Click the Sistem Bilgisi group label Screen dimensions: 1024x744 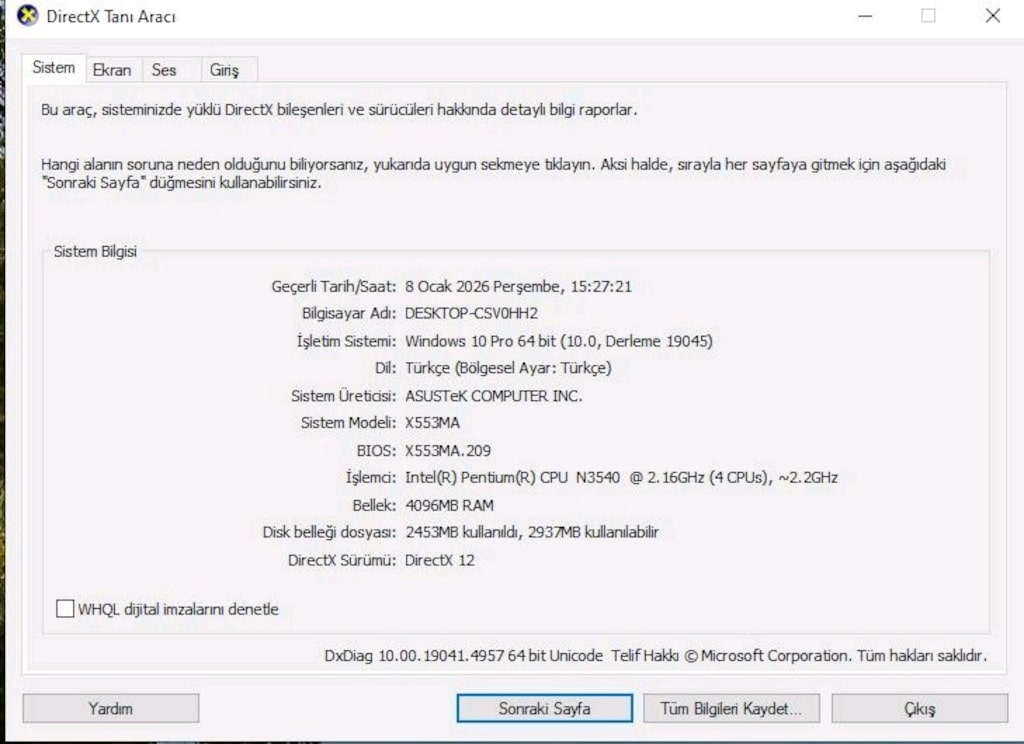tap(95, 251)
